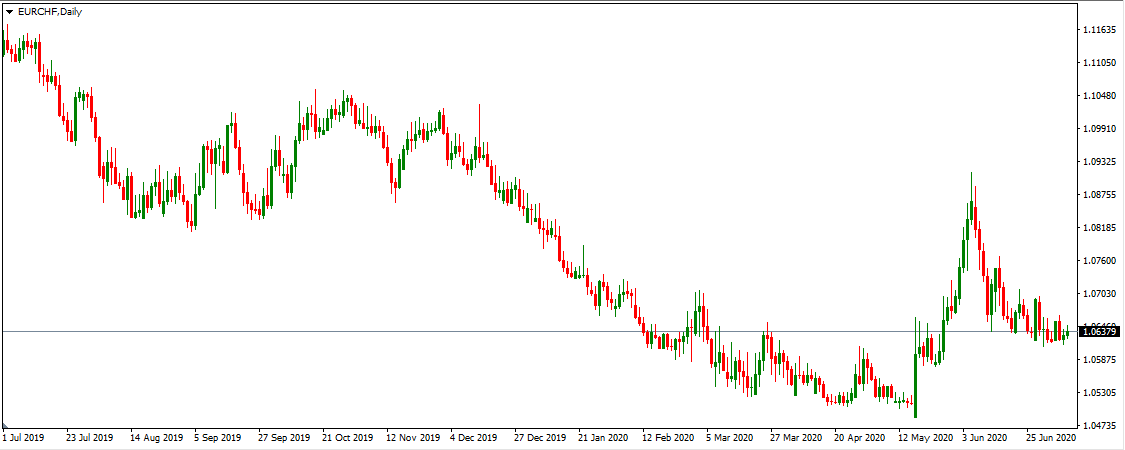
Task: Click the gray chart shift marker at bottom-left
Action: (x=5, y=426)
